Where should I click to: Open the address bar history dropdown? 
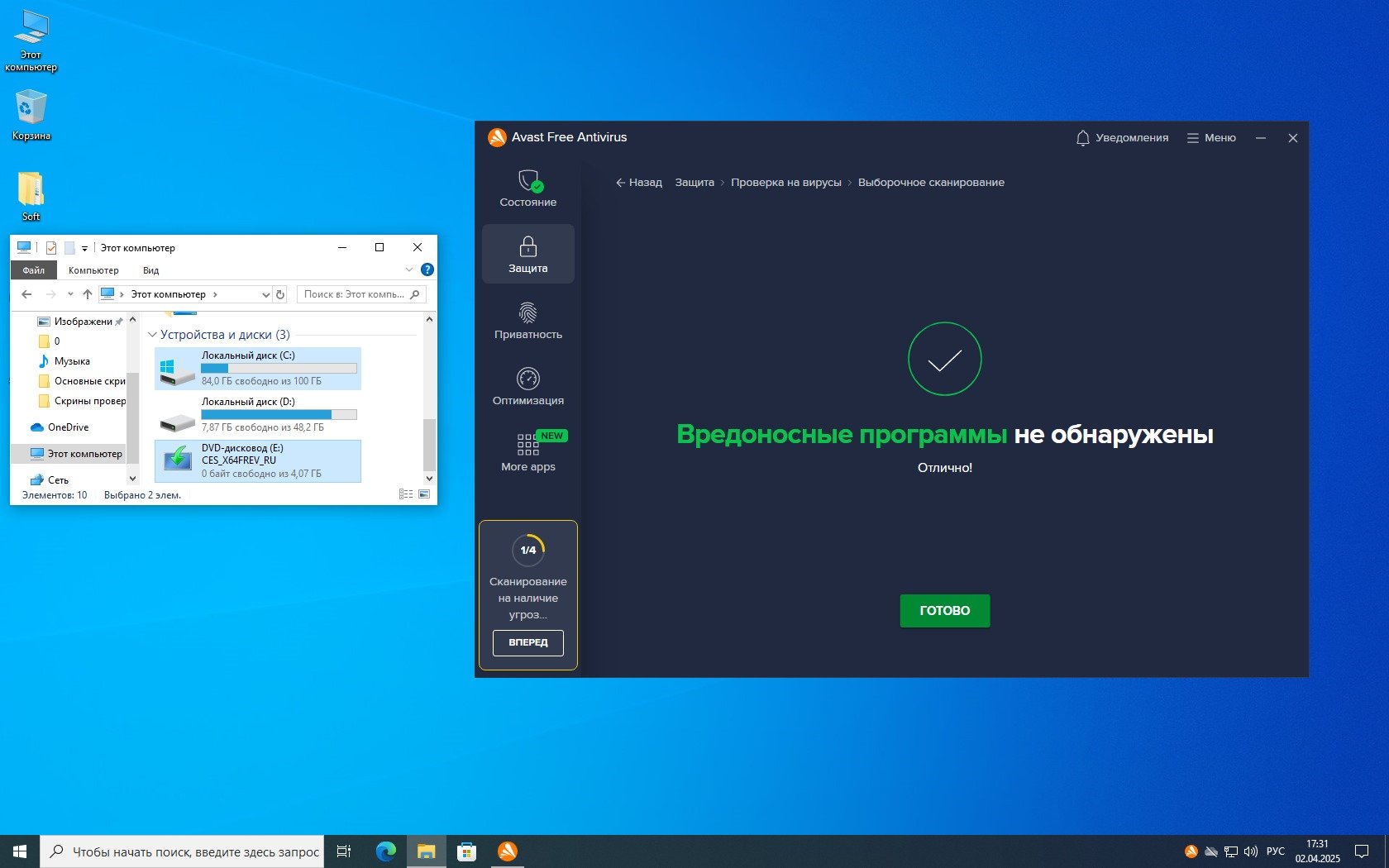265,294
